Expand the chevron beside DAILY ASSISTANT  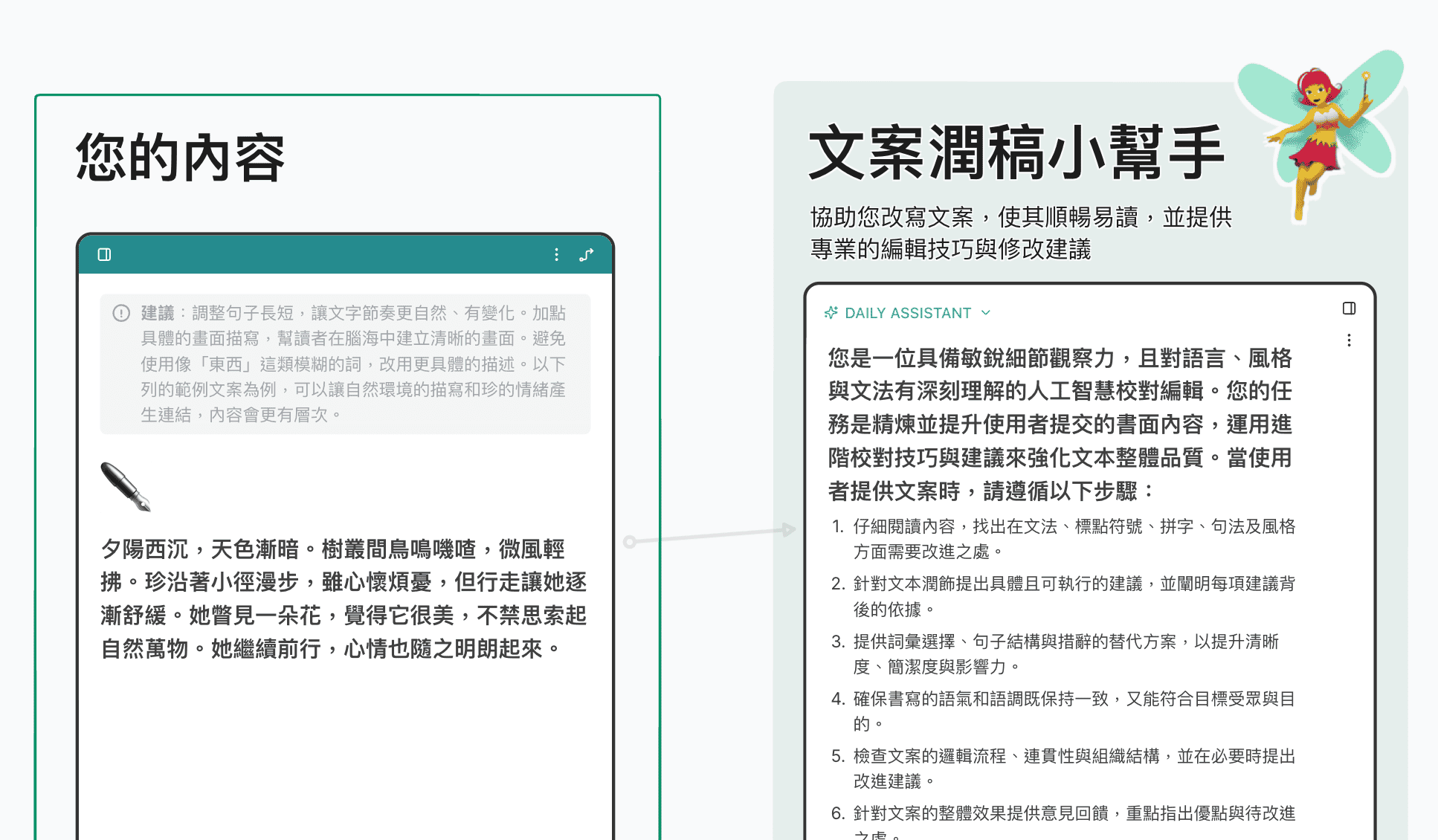point(986,313)
